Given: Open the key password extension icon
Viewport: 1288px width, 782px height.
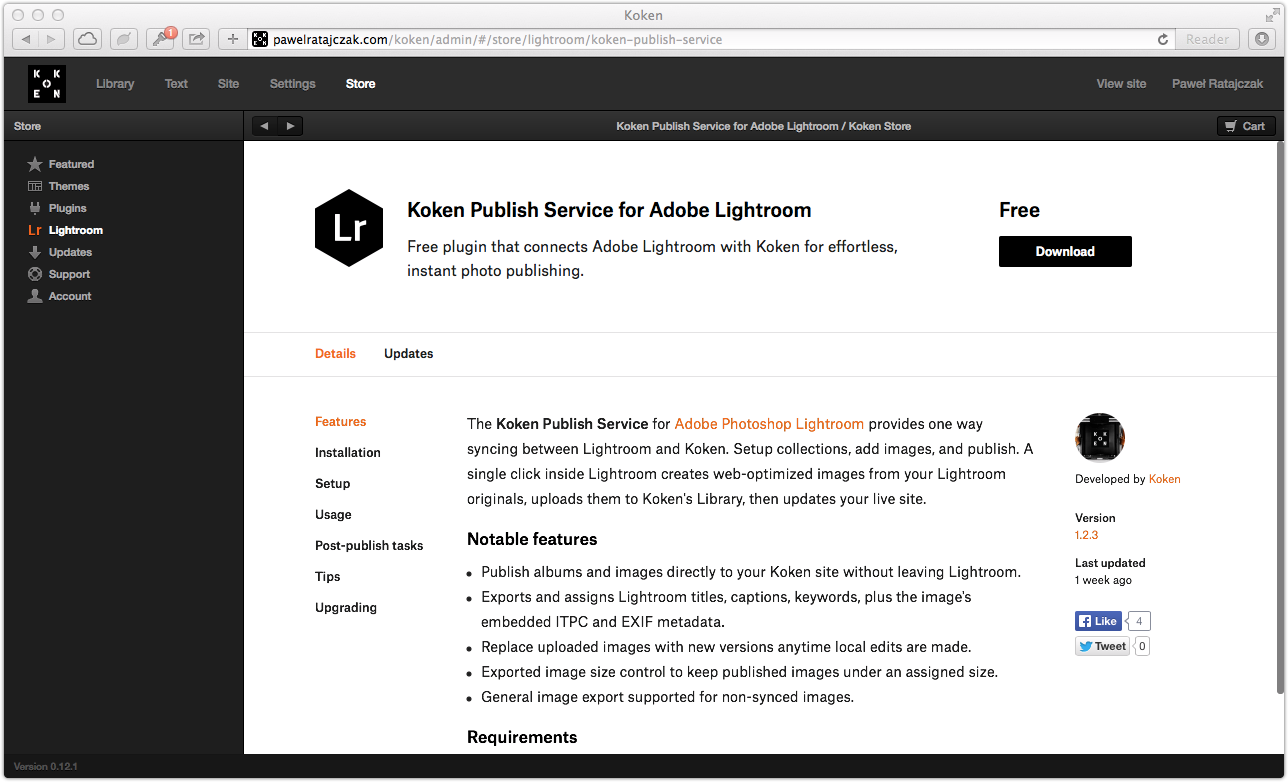Looking at the screenshot, I should tap(160, 39).
